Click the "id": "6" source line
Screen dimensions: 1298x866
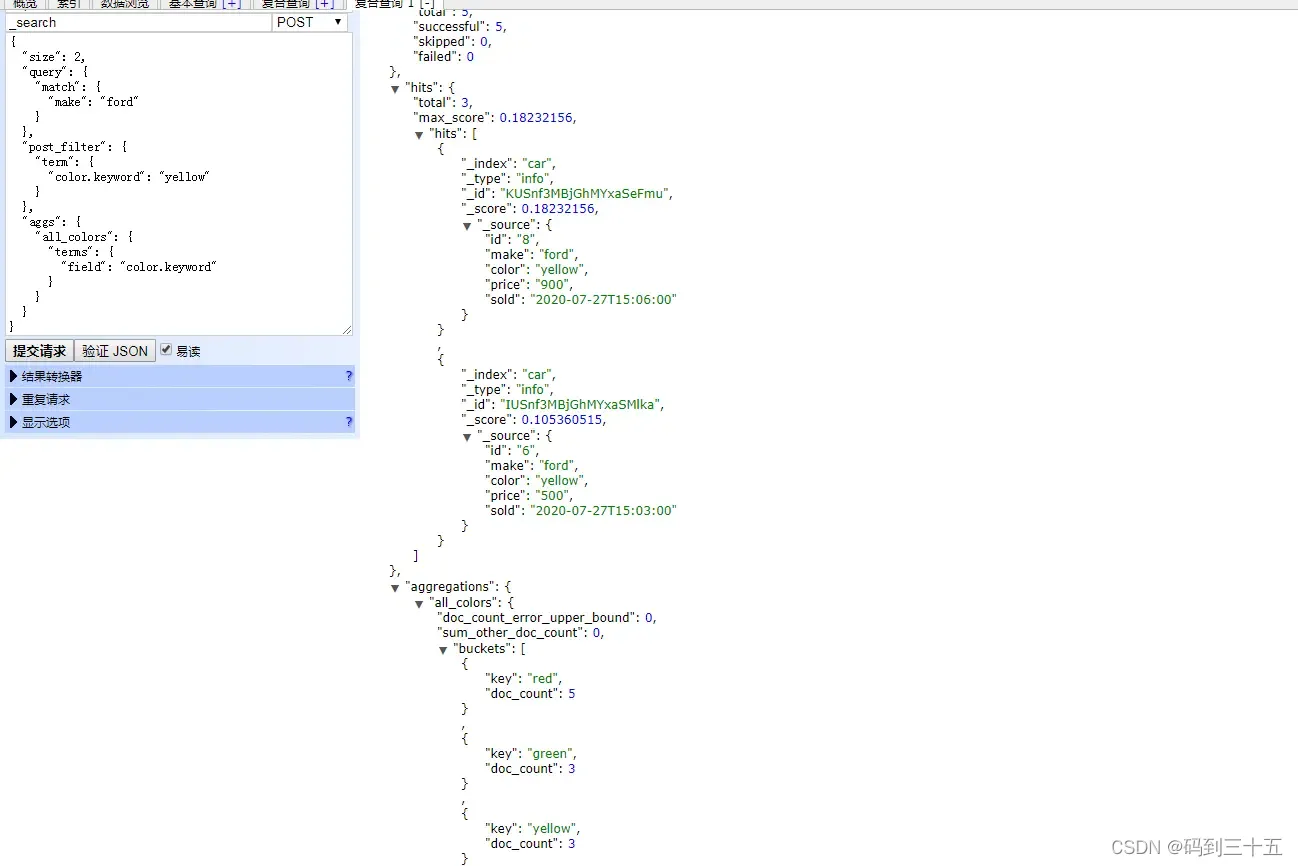point(512,451)
